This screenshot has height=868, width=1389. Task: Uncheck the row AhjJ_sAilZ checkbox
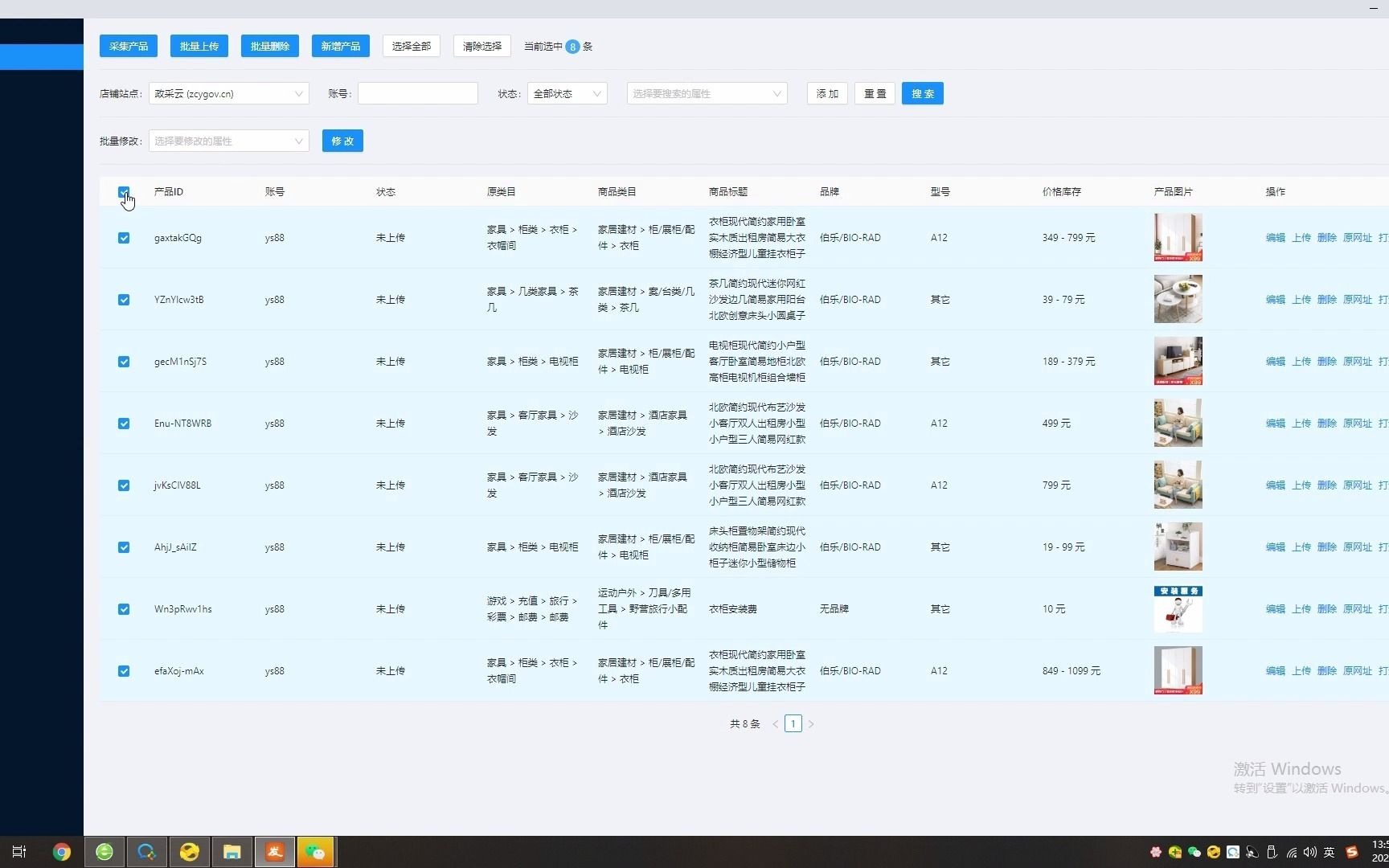coord(124,547)
